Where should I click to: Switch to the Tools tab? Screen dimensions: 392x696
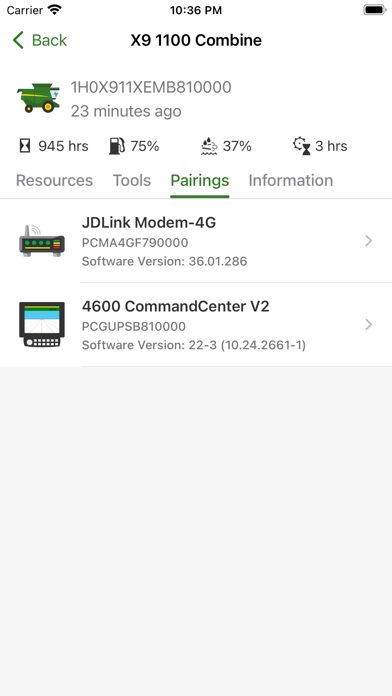point(132,180)
